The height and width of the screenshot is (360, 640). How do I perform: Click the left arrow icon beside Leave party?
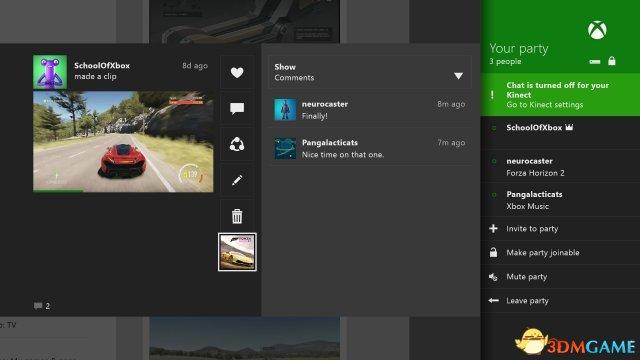[493, 300]
